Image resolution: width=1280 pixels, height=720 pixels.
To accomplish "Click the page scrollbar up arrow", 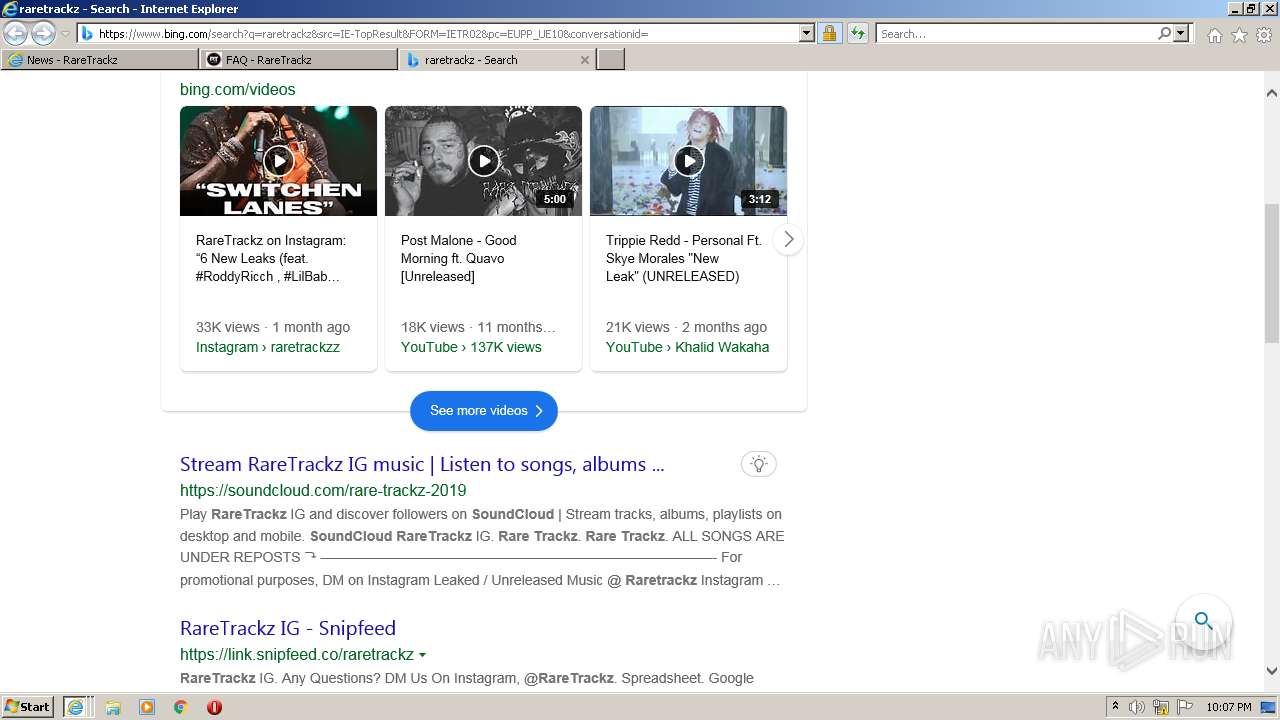I will (1272, 92).
